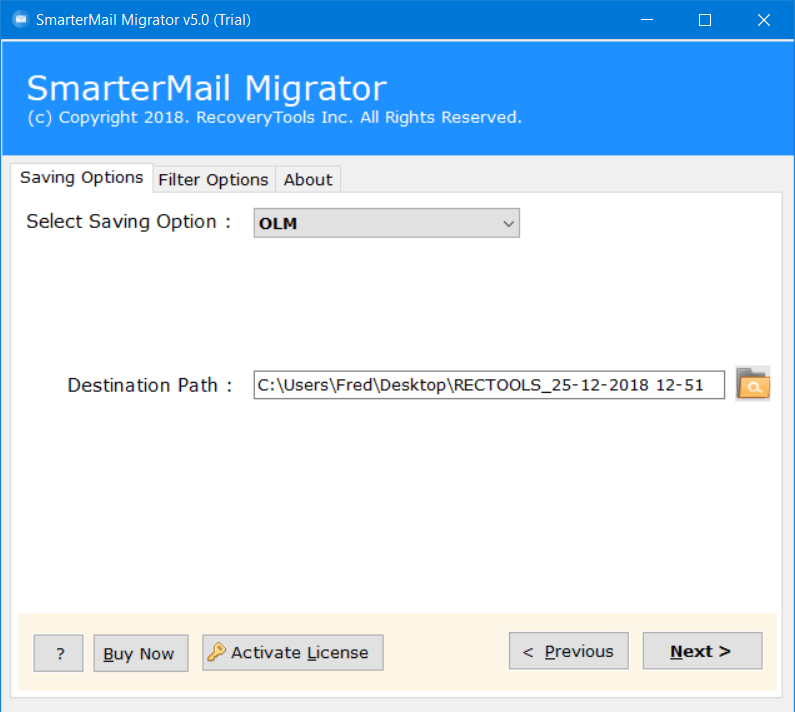Click the SmarterMail Migrator title bar icon

[x=21, y=20]
